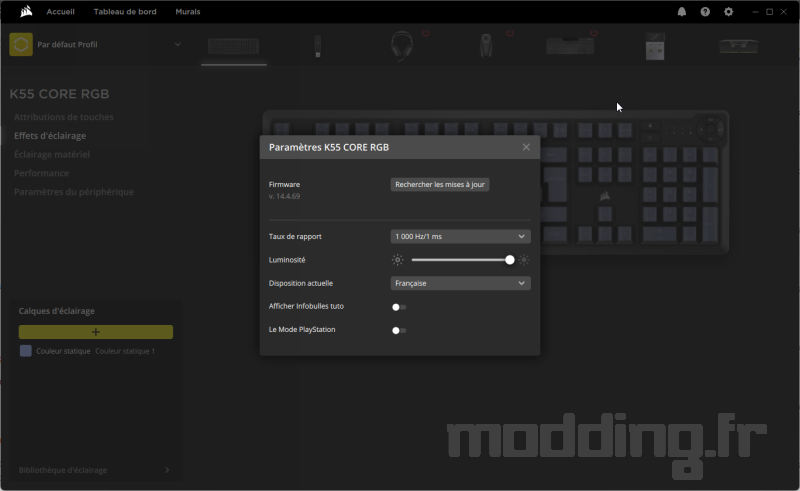The width and height of the screenshot is (800, 491).
Task: Add a lighting layer with plus button
Action: point(96,332)
